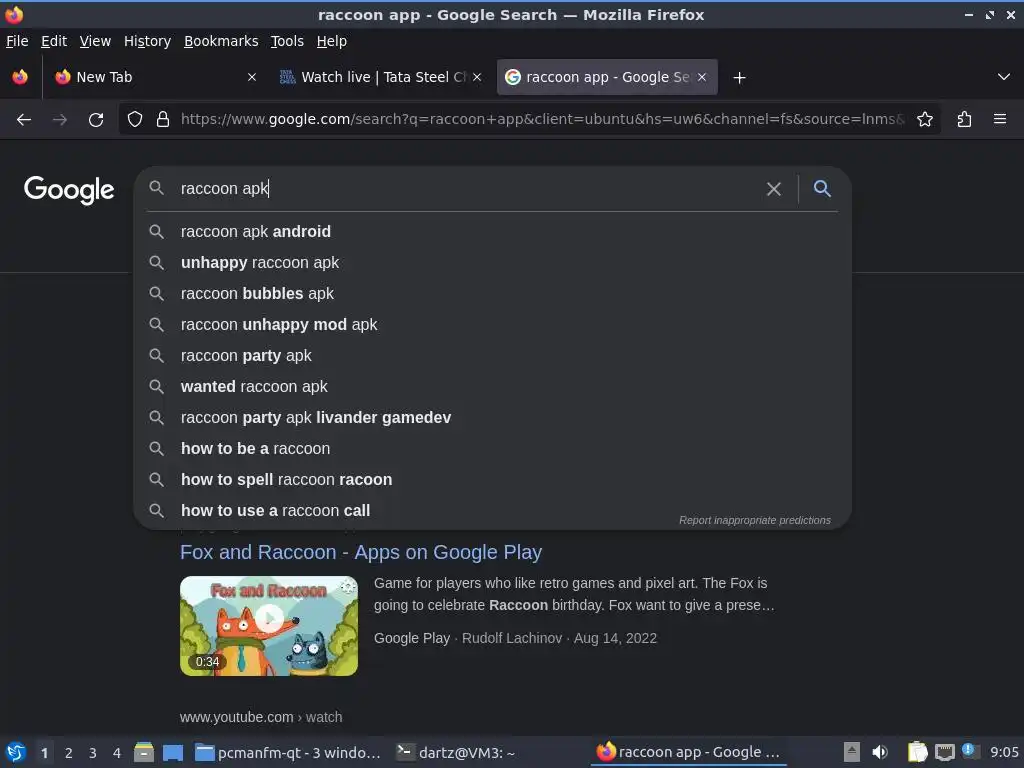1024x768 pixels.
Task: Select the raccoon party apk suggestion without livander
Action: (x=492, y=356)
